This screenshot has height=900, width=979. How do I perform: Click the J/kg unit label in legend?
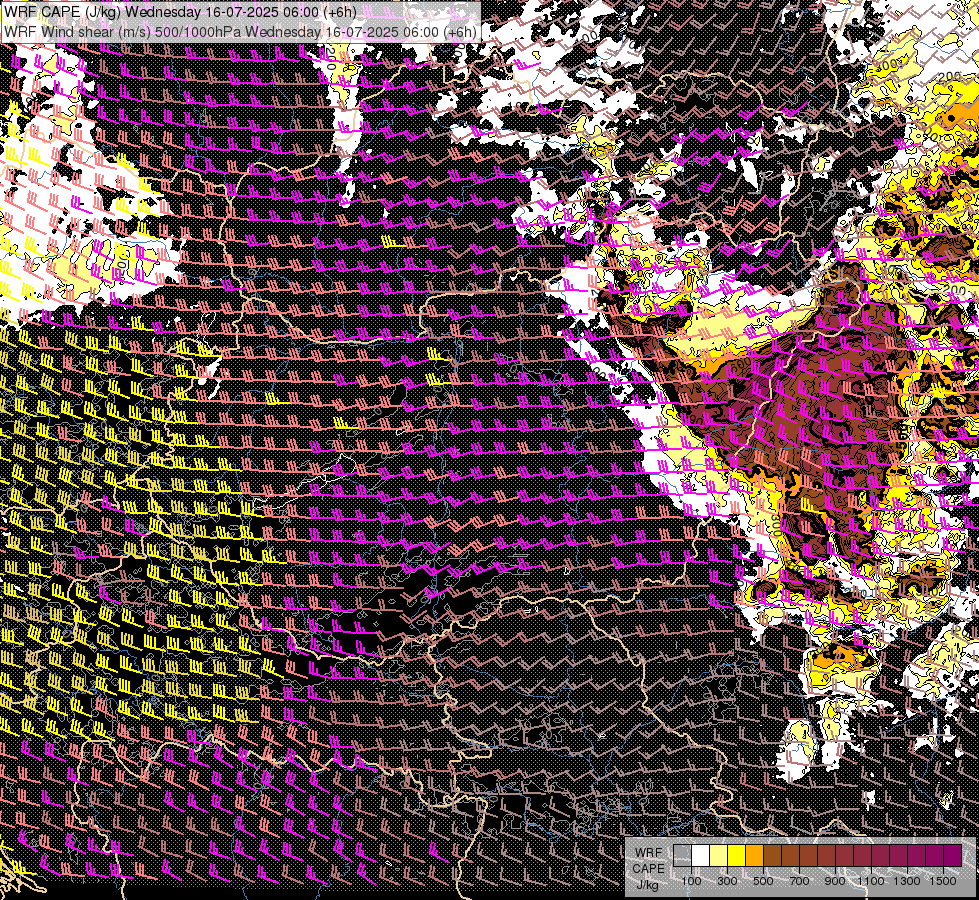(647, 884)
